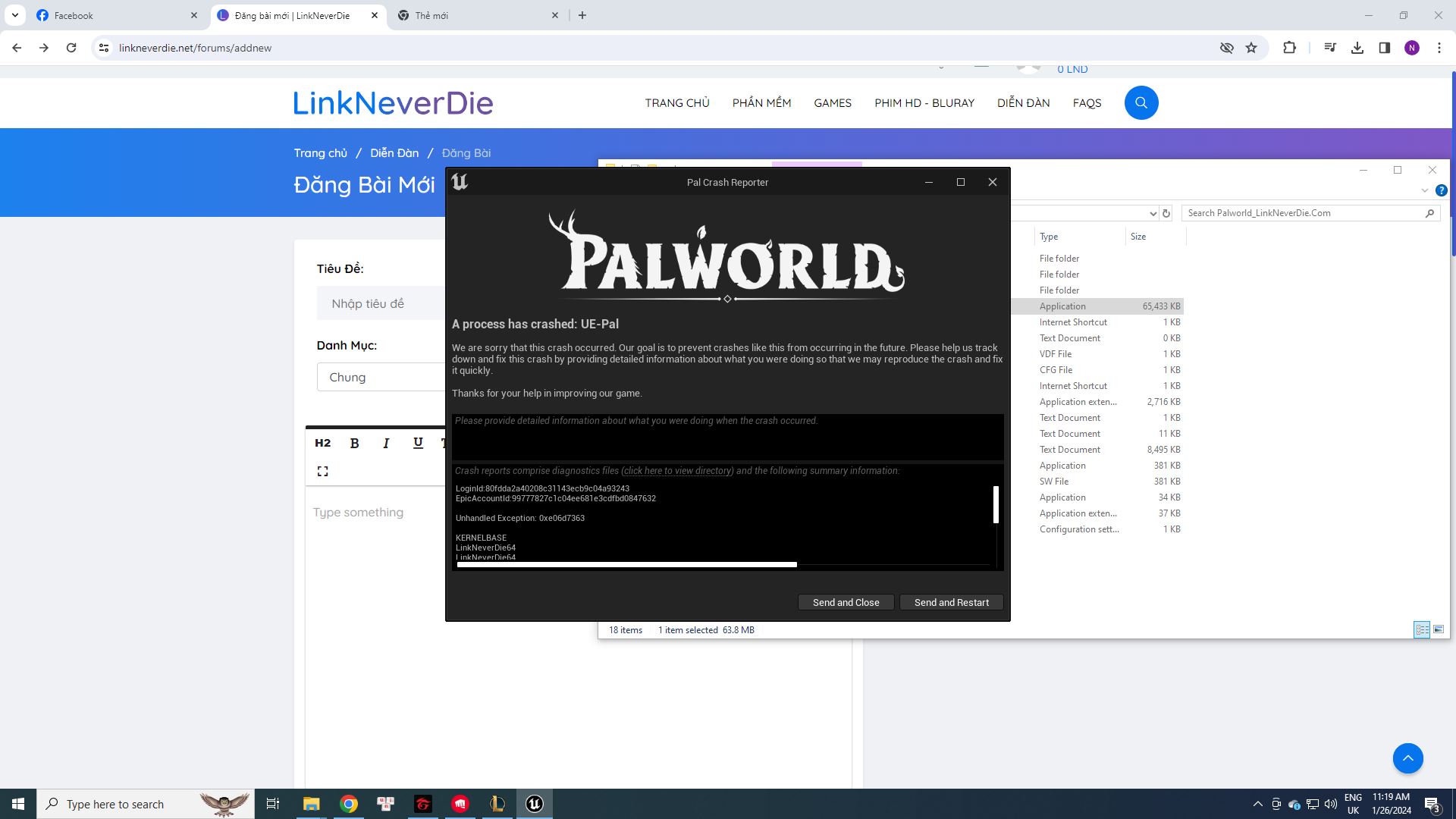Follow the Diễn Đàn breadcrumb link
This screenshot has height=819, width=1456.
(394, 152)
